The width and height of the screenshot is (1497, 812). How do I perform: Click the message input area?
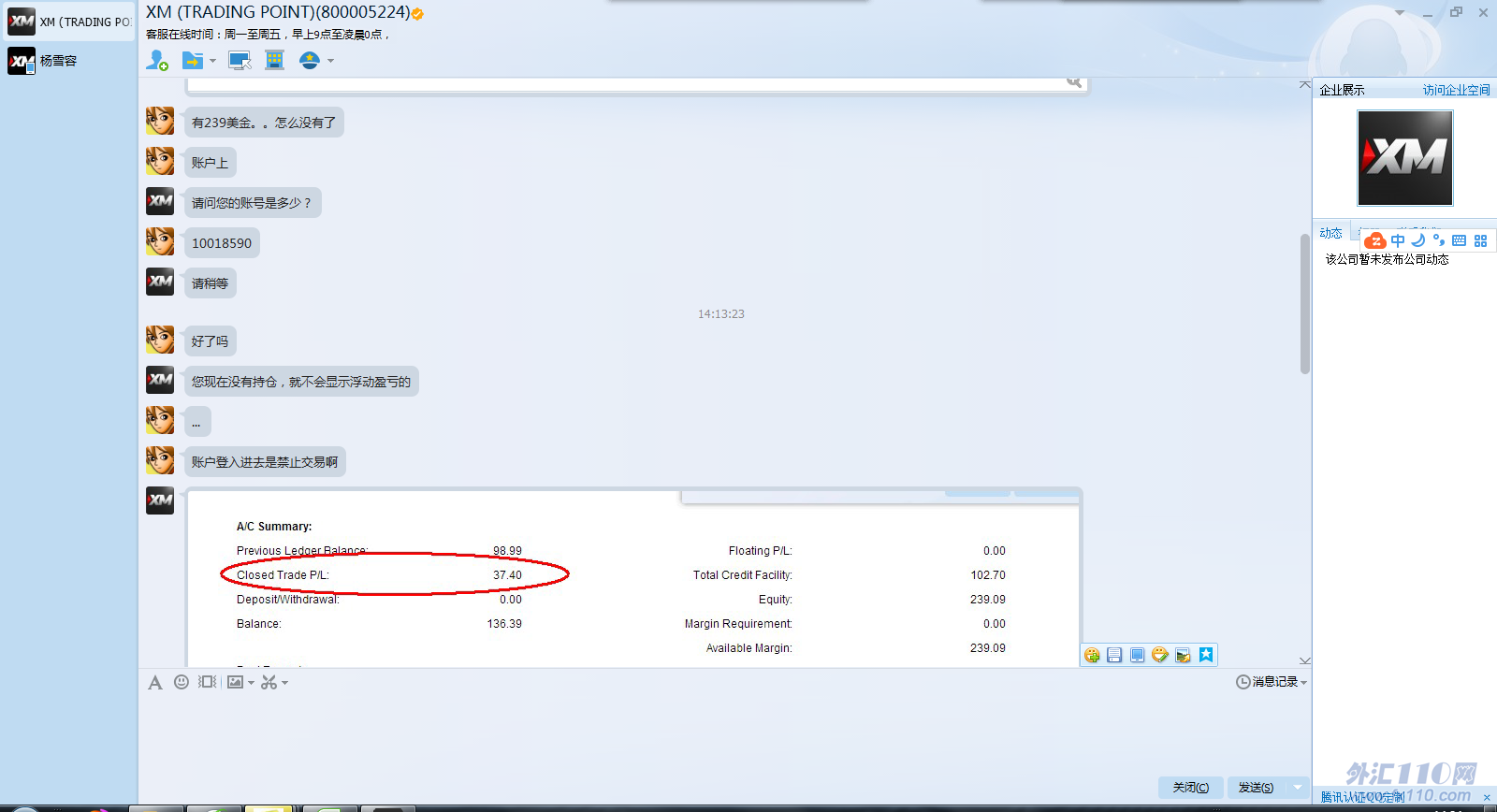click(x=724, y=734)
